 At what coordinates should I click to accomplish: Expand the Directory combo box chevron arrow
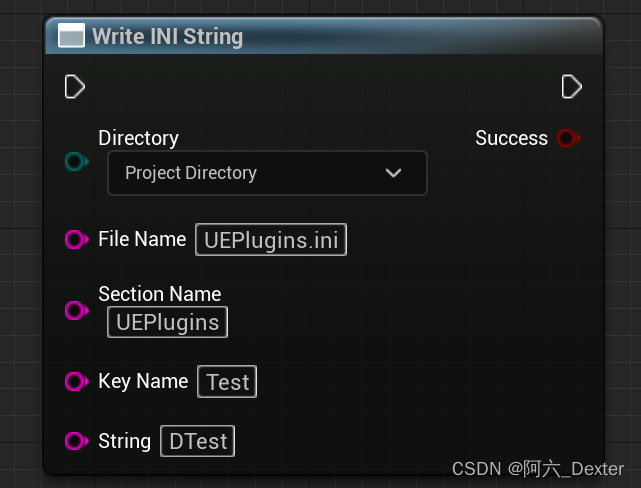click(394, 173)
